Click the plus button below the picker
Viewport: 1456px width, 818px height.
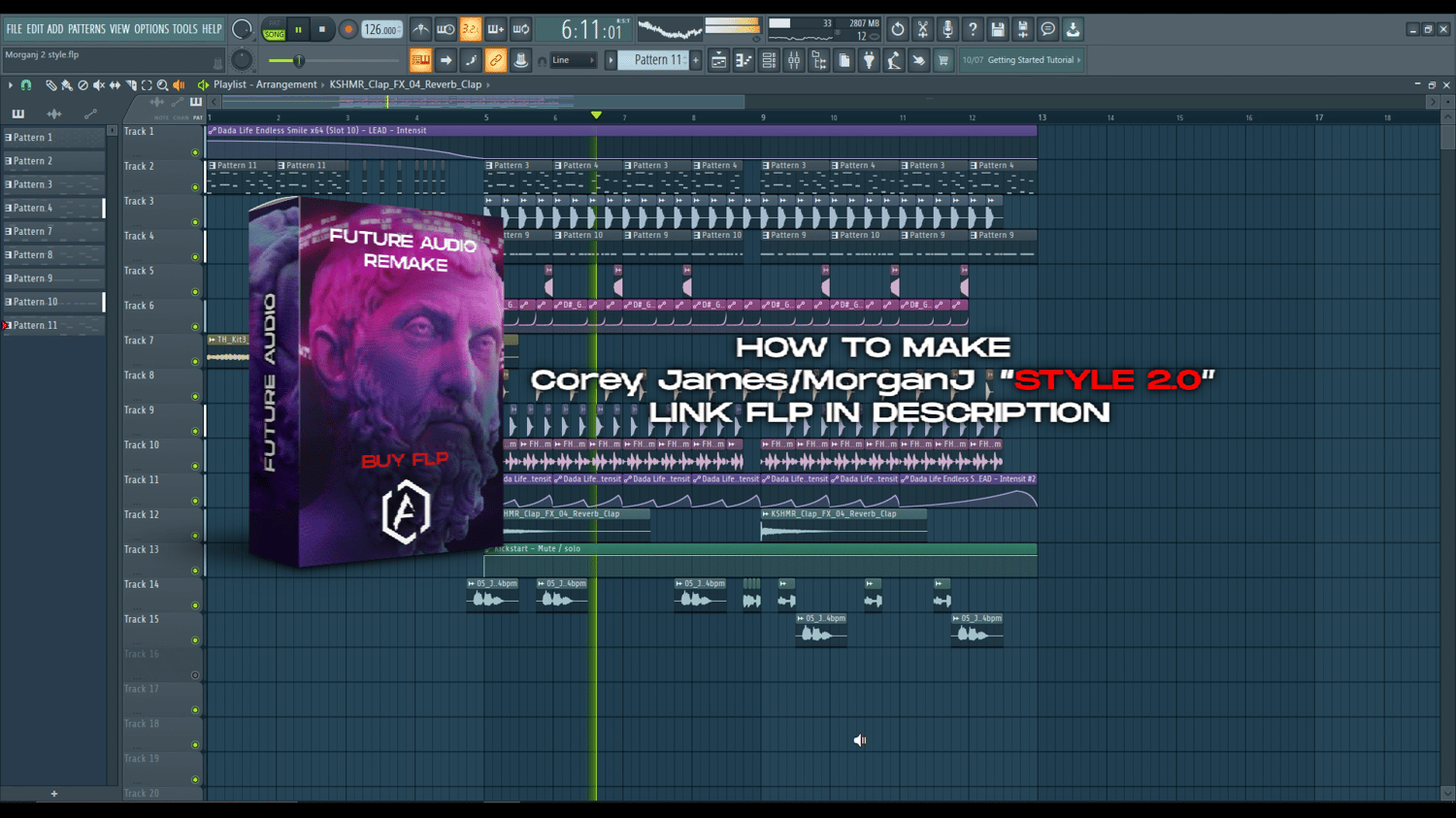pos(53,794)
